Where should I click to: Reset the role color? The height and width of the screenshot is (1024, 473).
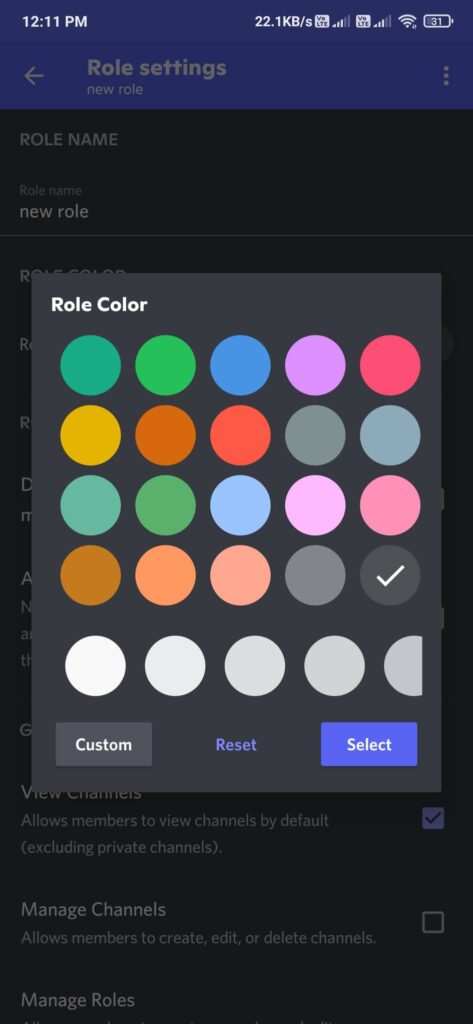point(236,744)
